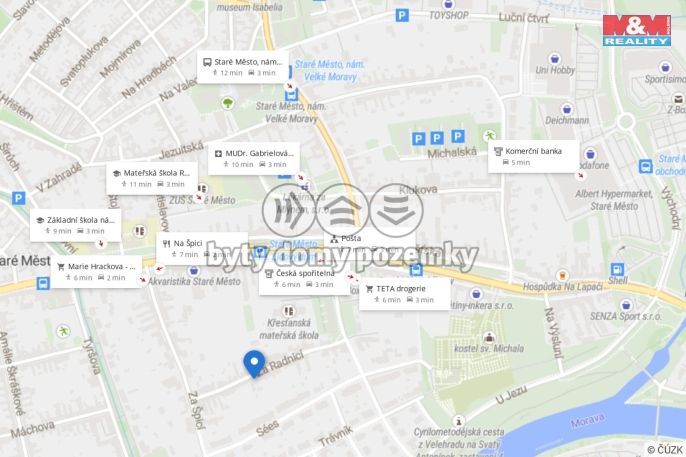The image size is (686, 457).
Task: Click the Marie Hrackova shop card
Action: pos(96,272)
